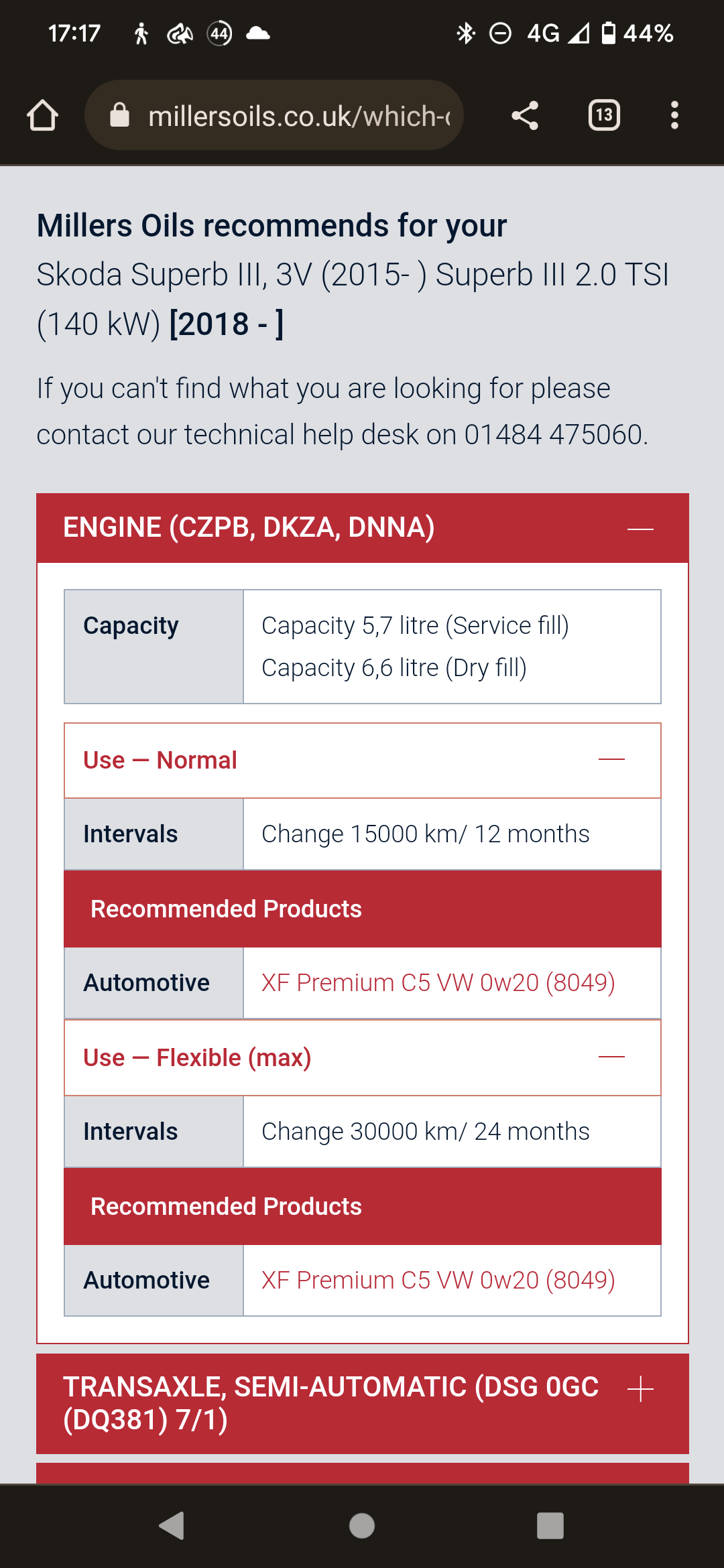Open the tab switcher showing 13 tabs
The image size is (724, 1568).
603,115
